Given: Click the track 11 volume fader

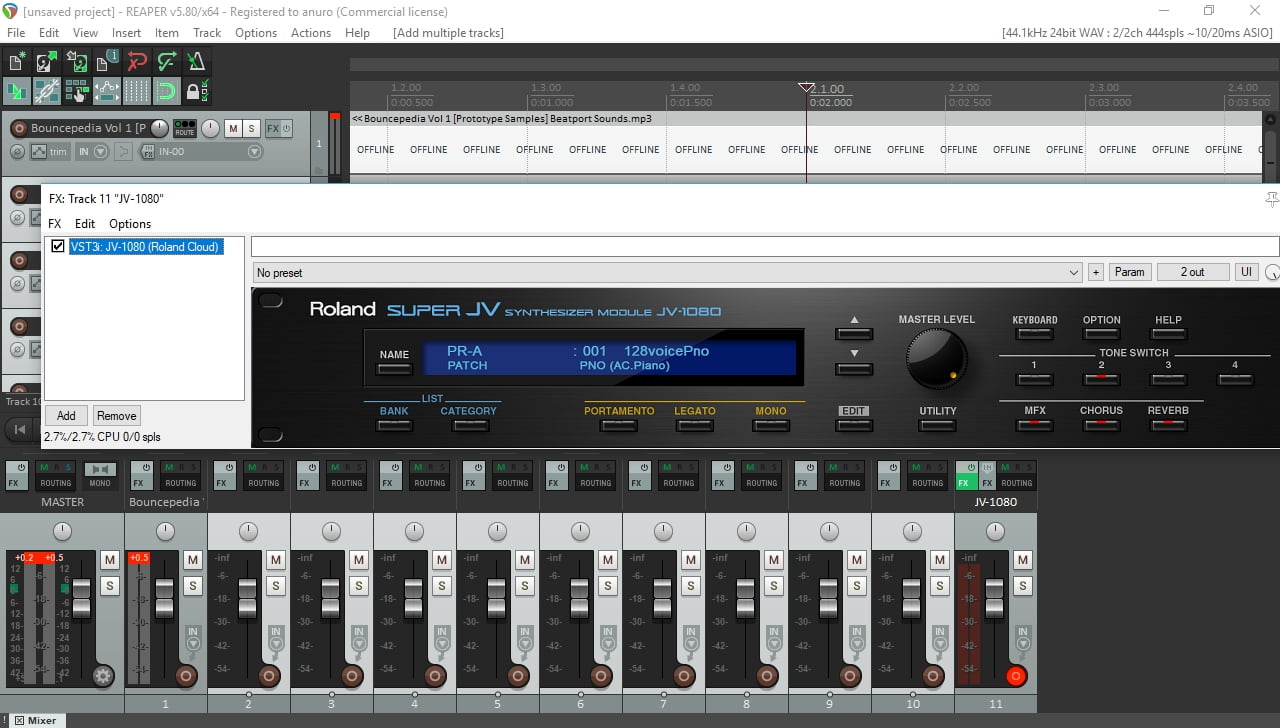Looking at the screenshot, I should (x=994, y=598).
